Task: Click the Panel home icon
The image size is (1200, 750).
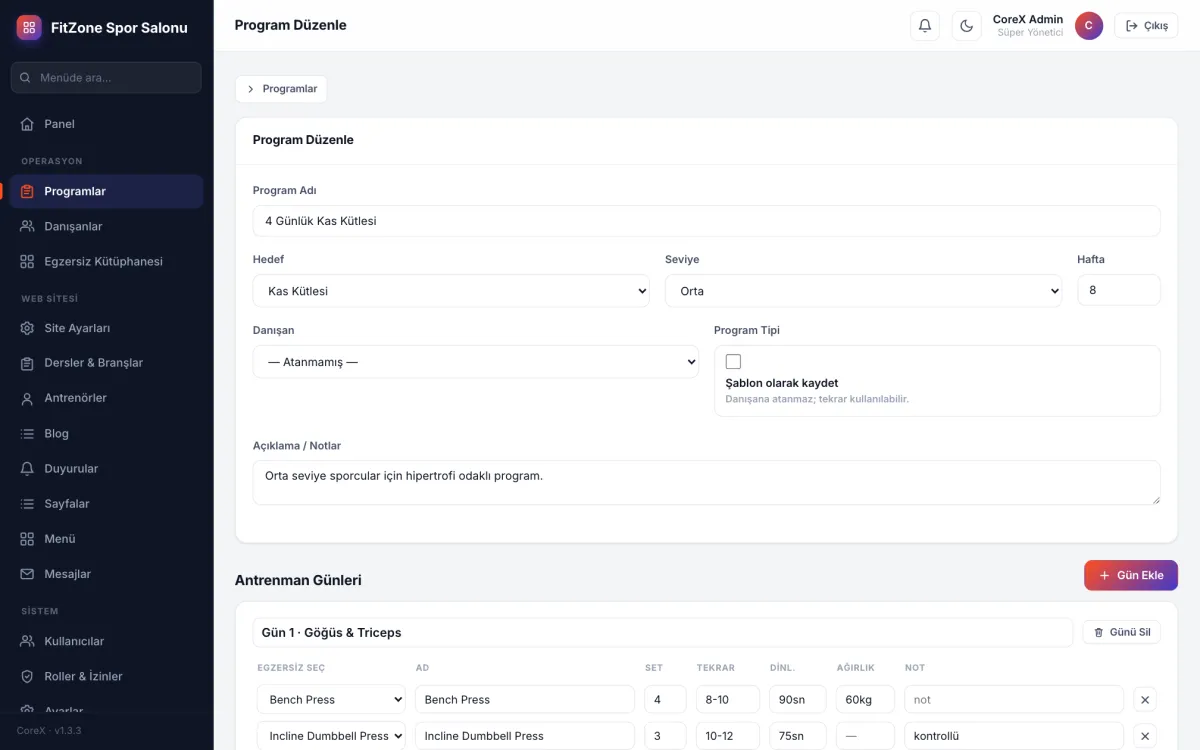Action: [x=27, y=124]
